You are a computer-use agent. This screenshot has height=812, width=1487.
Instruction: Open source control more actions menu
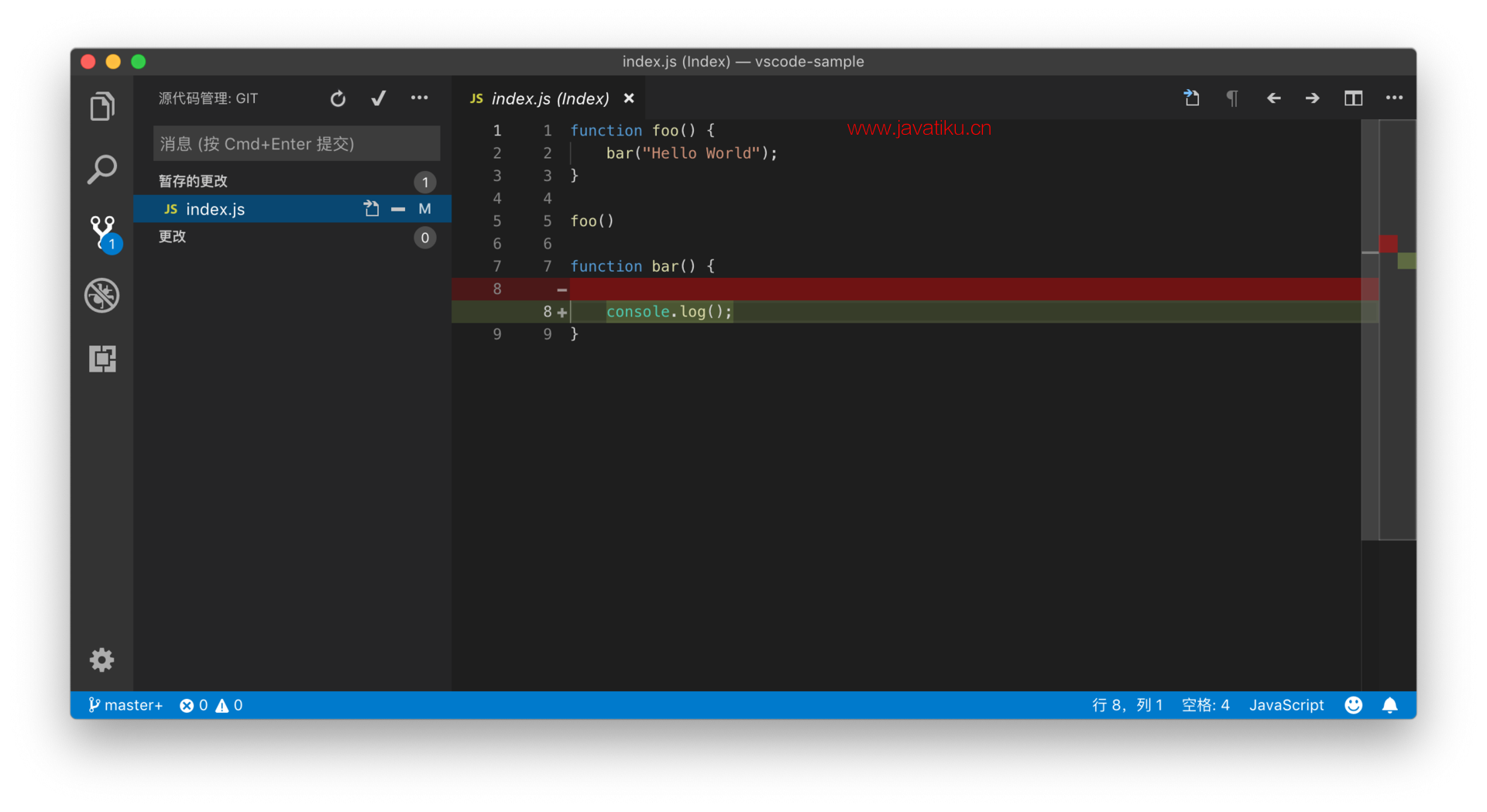[x=419, y=98]
